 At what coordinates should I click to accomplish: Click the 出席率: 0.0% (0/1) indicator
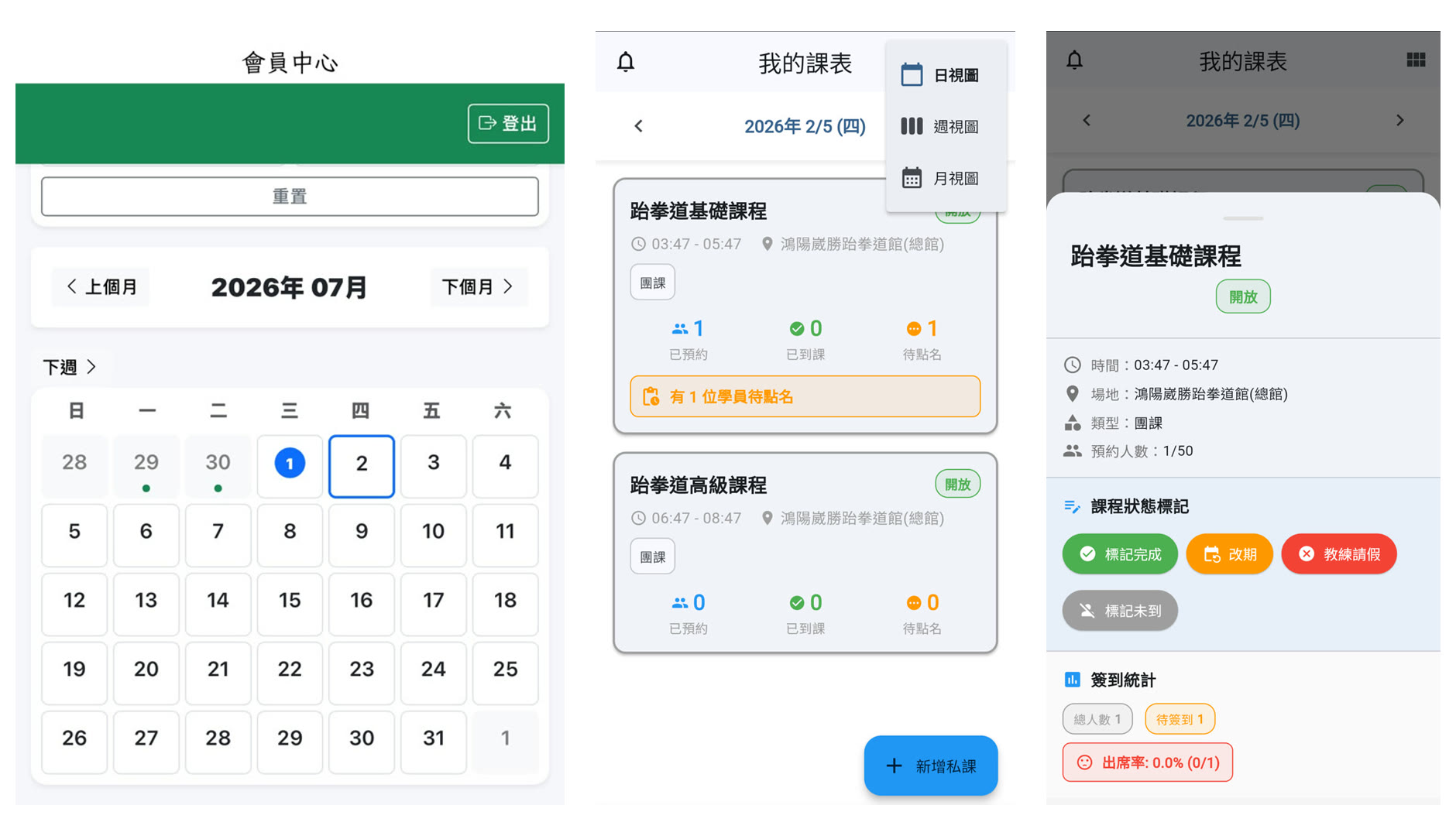point(1148,762)
